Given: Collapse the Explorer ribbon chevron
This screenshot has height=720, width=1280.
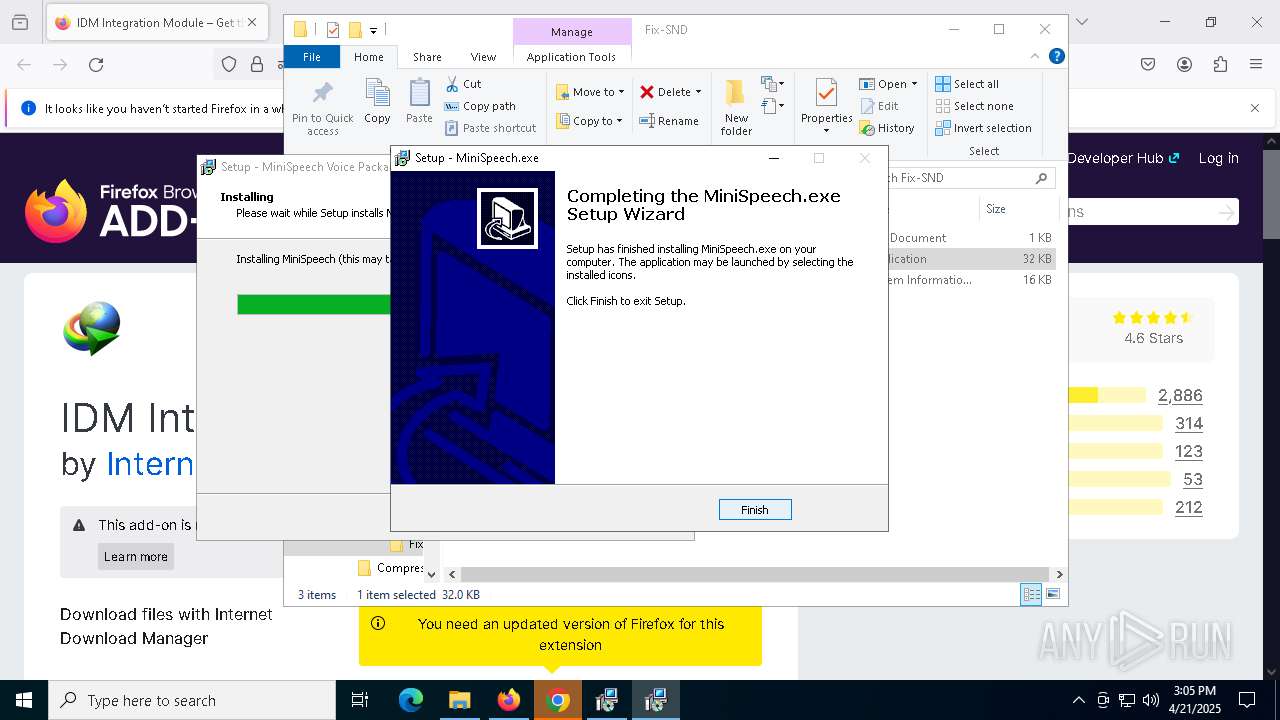Looking at the screenshot, I should click(x=1035, y=57).
